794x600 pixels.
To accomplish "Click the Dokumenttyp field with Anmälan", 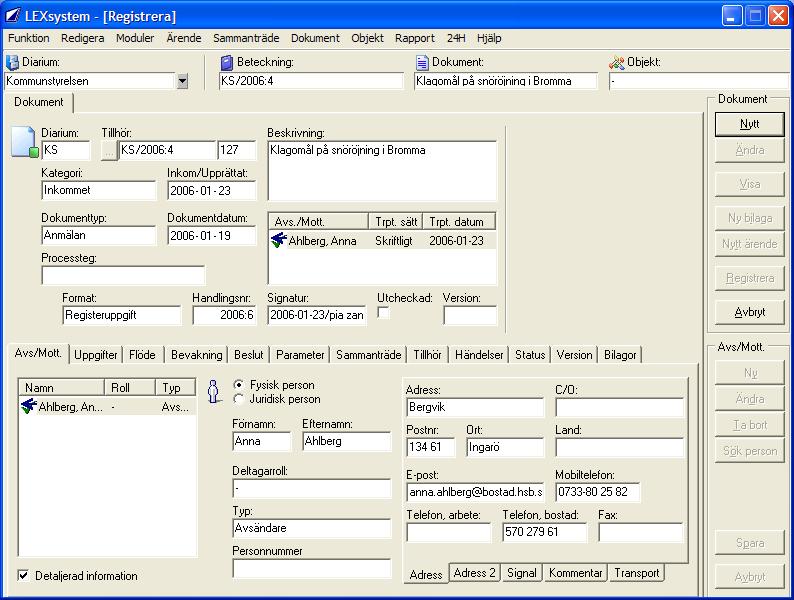I will pos(99,235).
